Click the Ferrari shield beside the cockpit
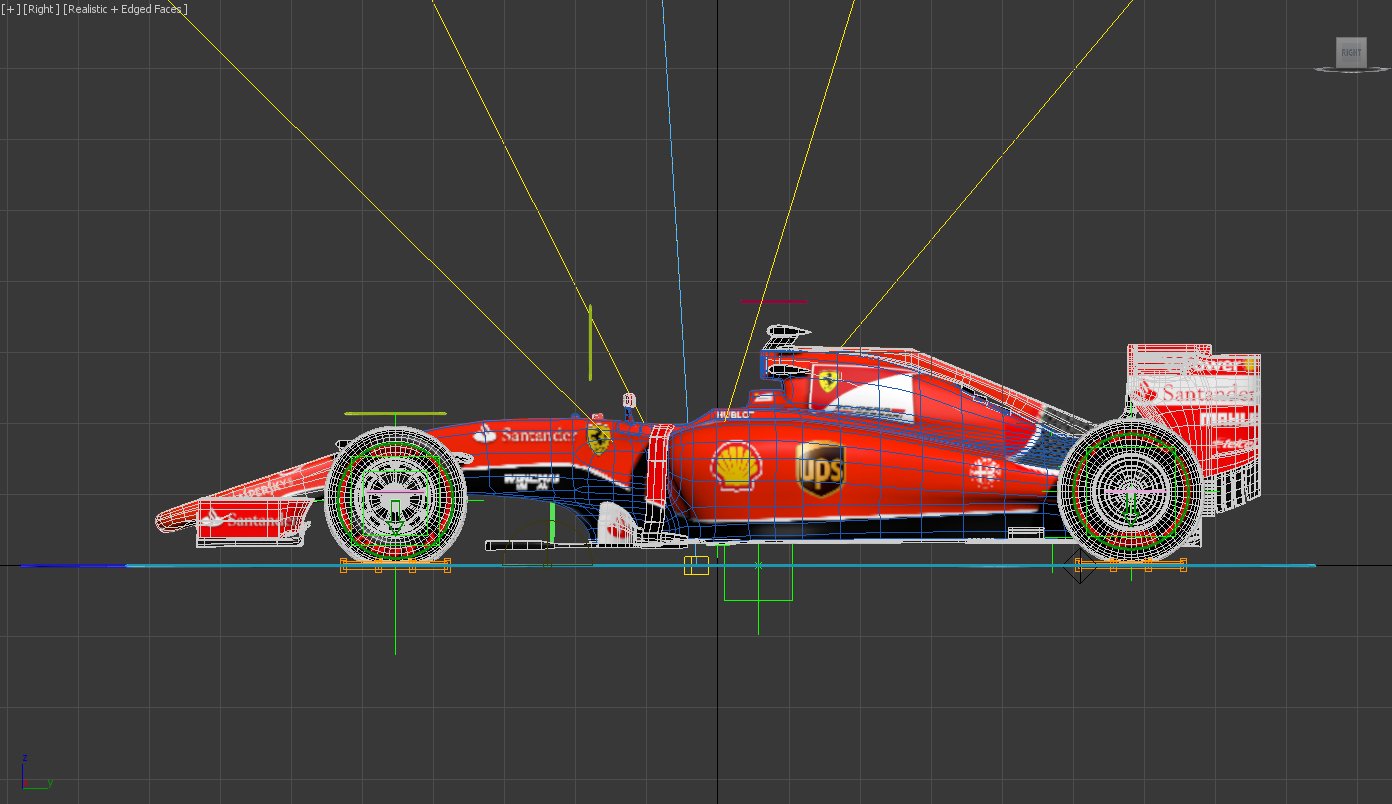 (827, 380)
